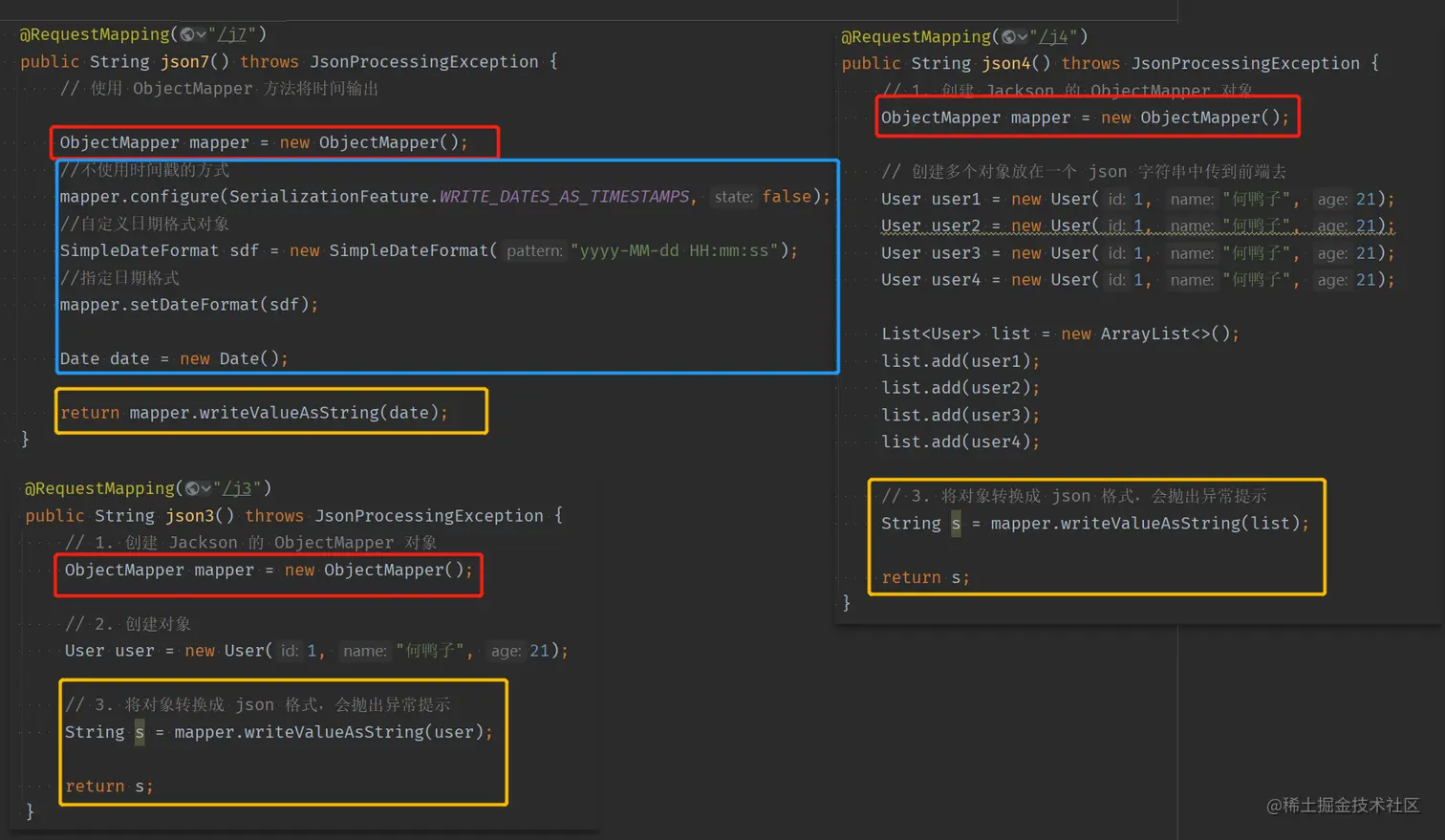Click the list.add(user3); line
The height and width of the screenshot is (840, 1445).
pos(960,416)
